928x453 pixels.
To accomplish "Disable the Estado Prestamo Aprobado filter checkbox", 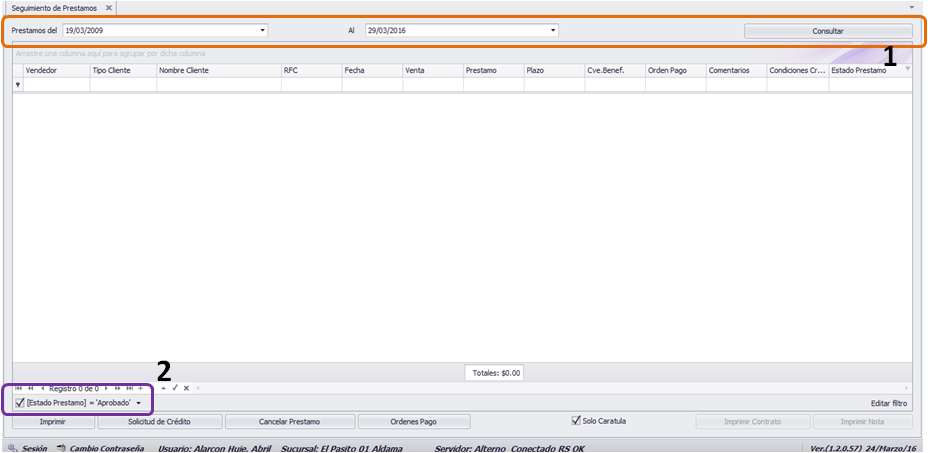I will pyautogui.click(x=20, y=403).
